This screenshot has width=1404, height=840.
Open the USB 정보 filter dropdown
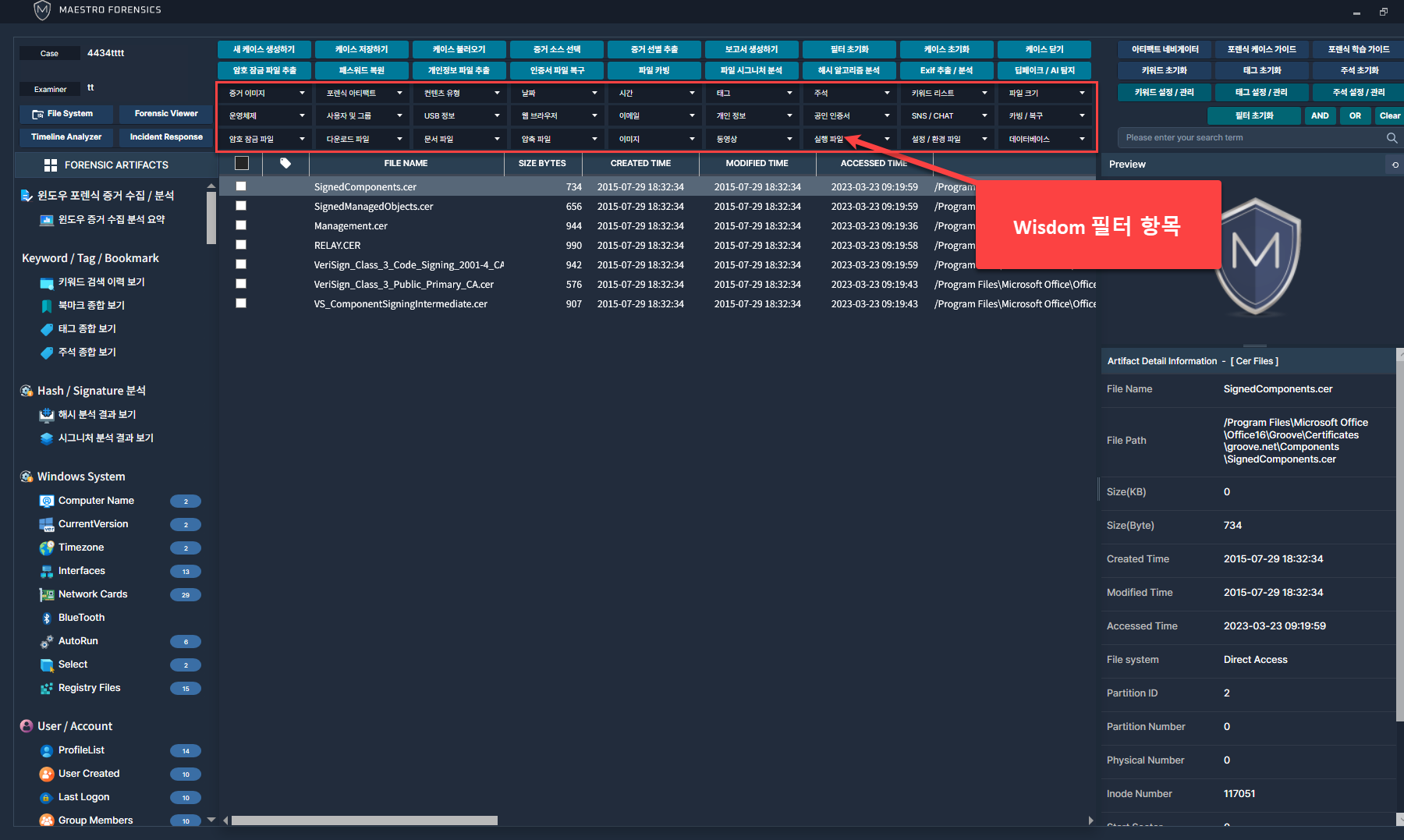pos(461,116)
